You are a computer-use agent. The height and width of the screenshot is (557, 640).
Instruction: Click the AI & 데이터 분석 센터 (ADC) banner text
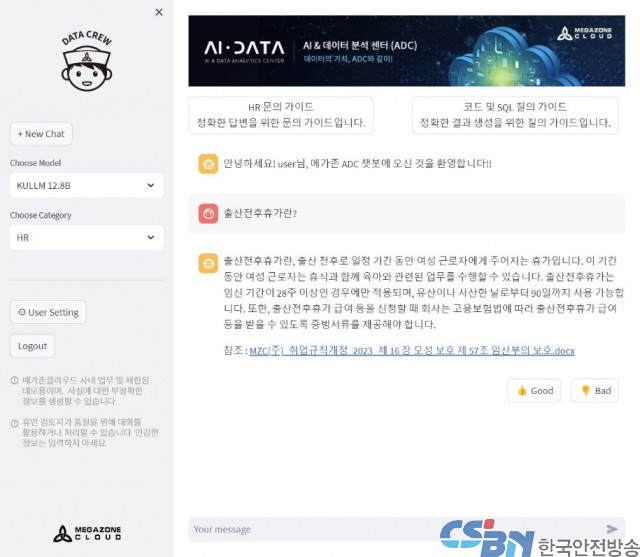click(x=360, y=45)
